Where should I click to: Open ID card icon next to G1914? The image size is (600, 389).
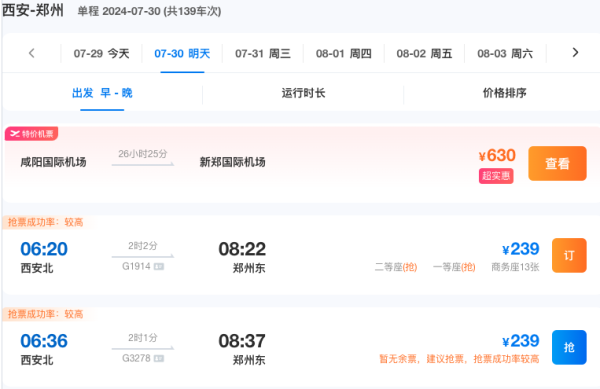[159, 267]
